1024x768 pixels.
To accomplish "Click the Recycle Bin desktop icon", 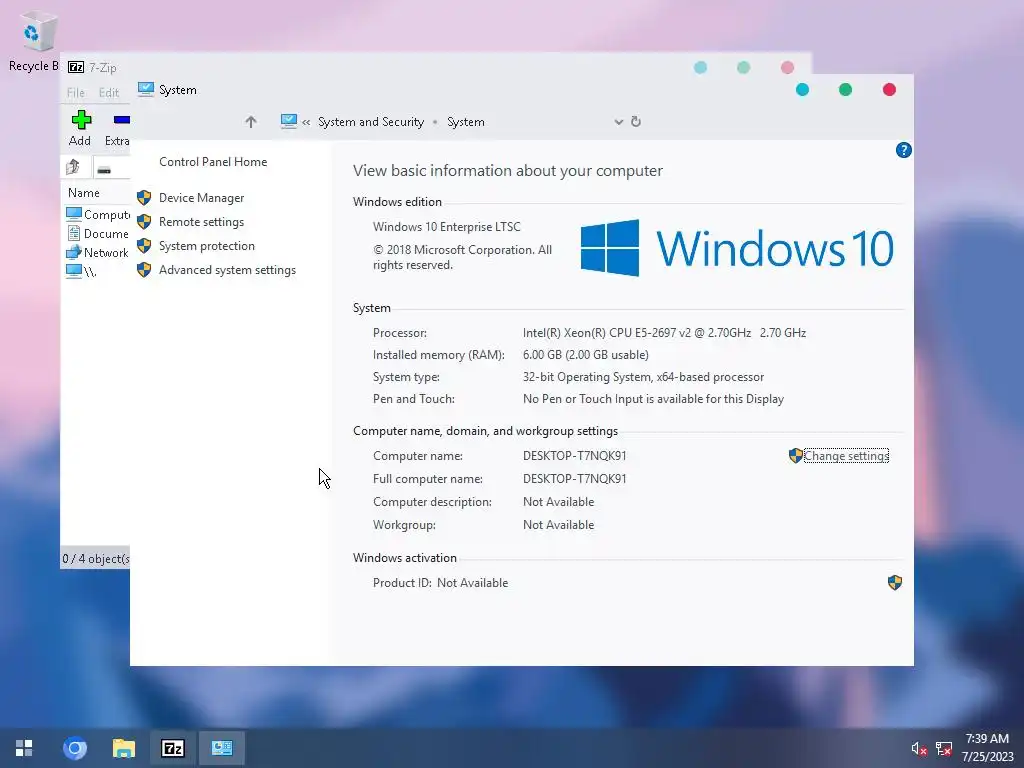I will [33, 40].
